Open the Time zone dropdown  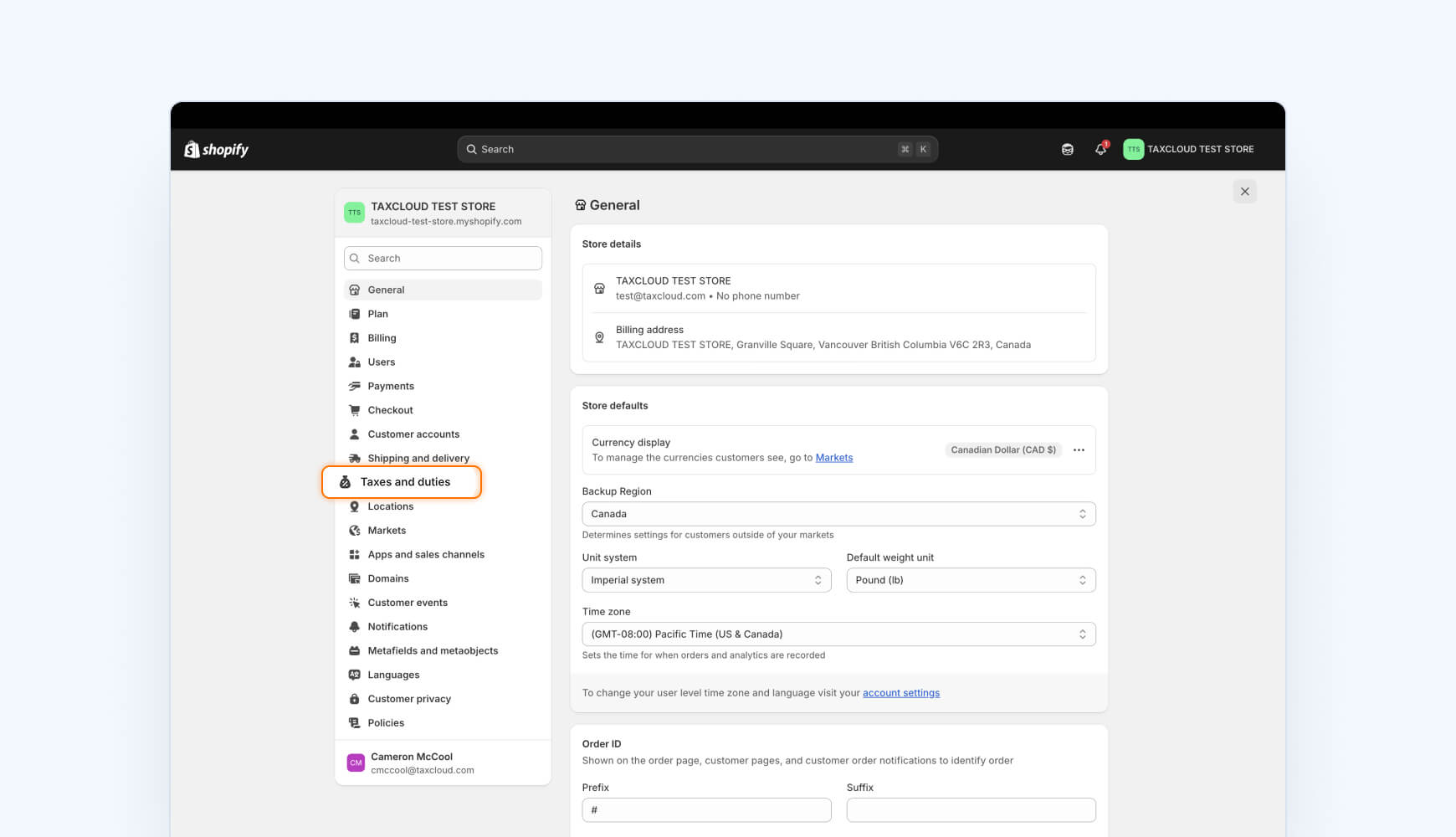pyautogui.click(x=838, y=634)
